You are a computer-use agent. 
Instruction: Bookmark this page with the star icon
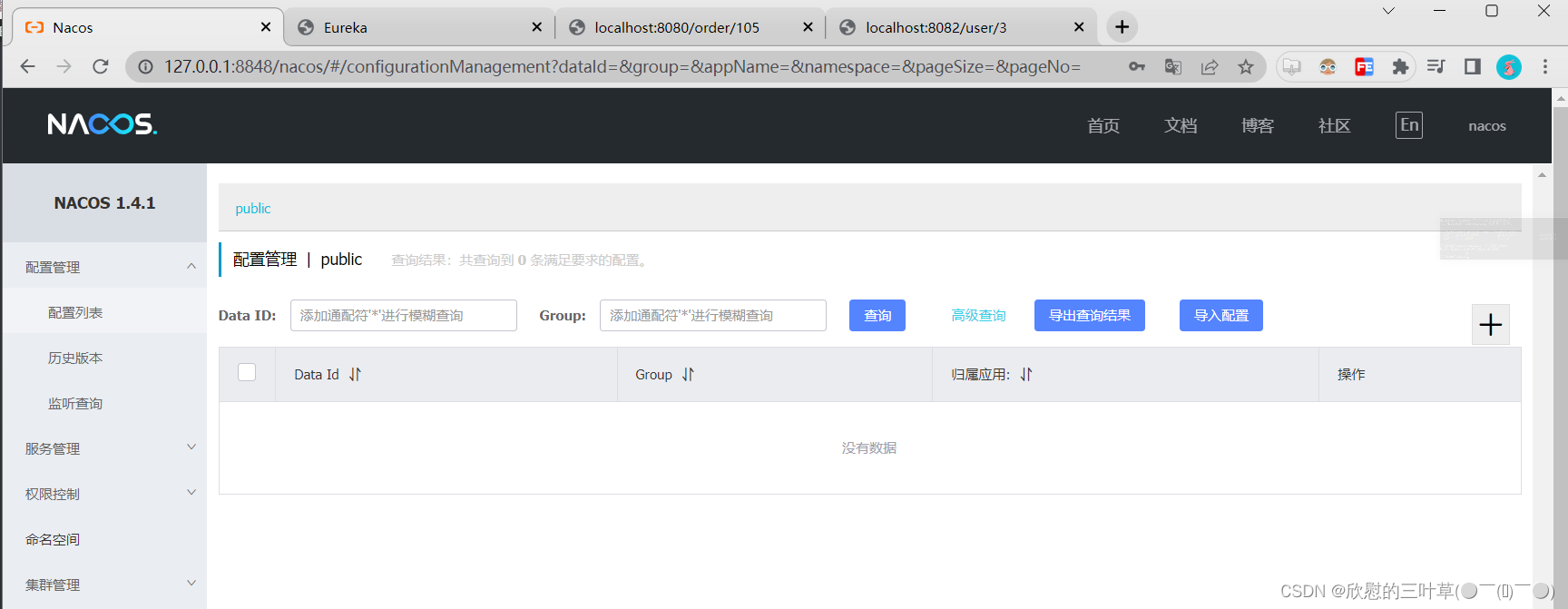(1246, 66)
